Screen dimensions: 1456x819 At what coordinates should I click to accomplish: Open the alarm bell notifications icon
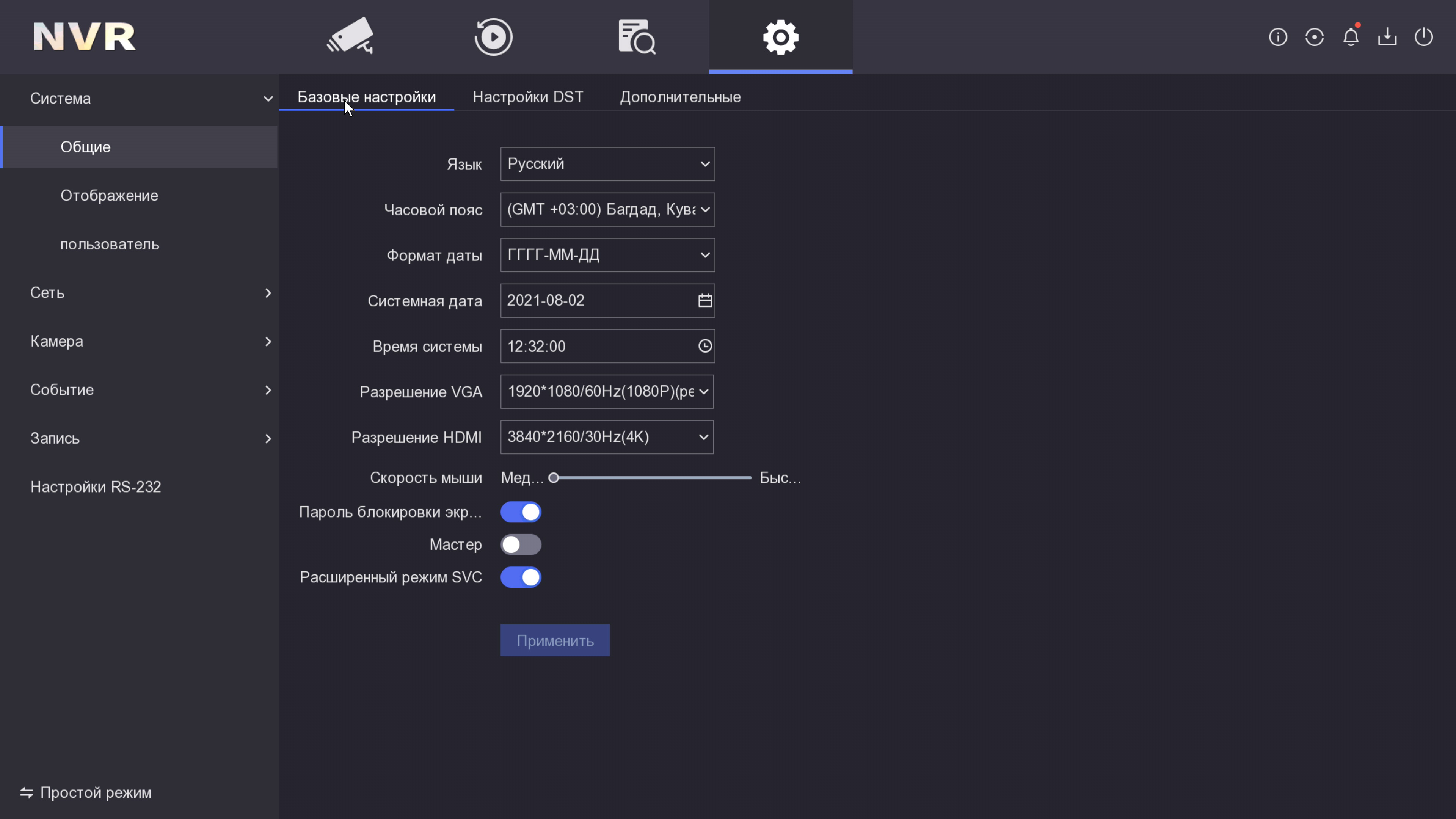(1351, 37)
